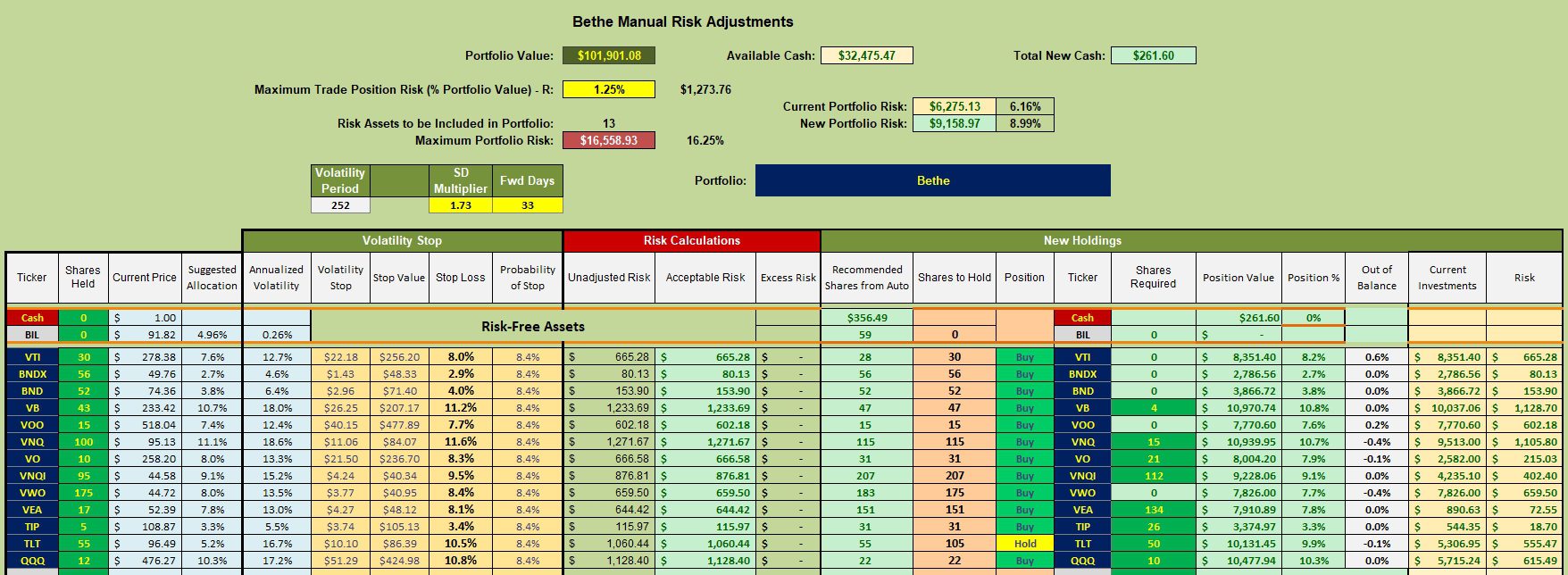
Task: Click the Fwd Days value 33
Action: coord(528,205)
